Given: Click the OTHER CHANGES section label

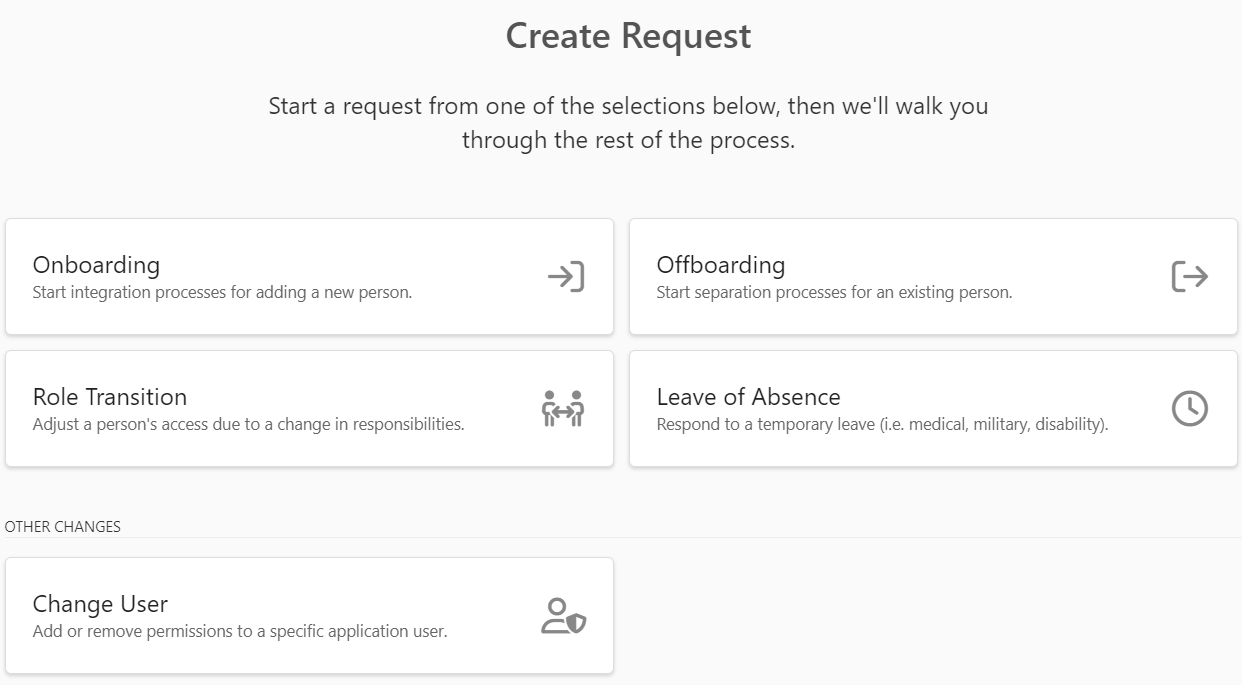Looking at the screenshot, I should pyautogui.click(x=63, y=526).
